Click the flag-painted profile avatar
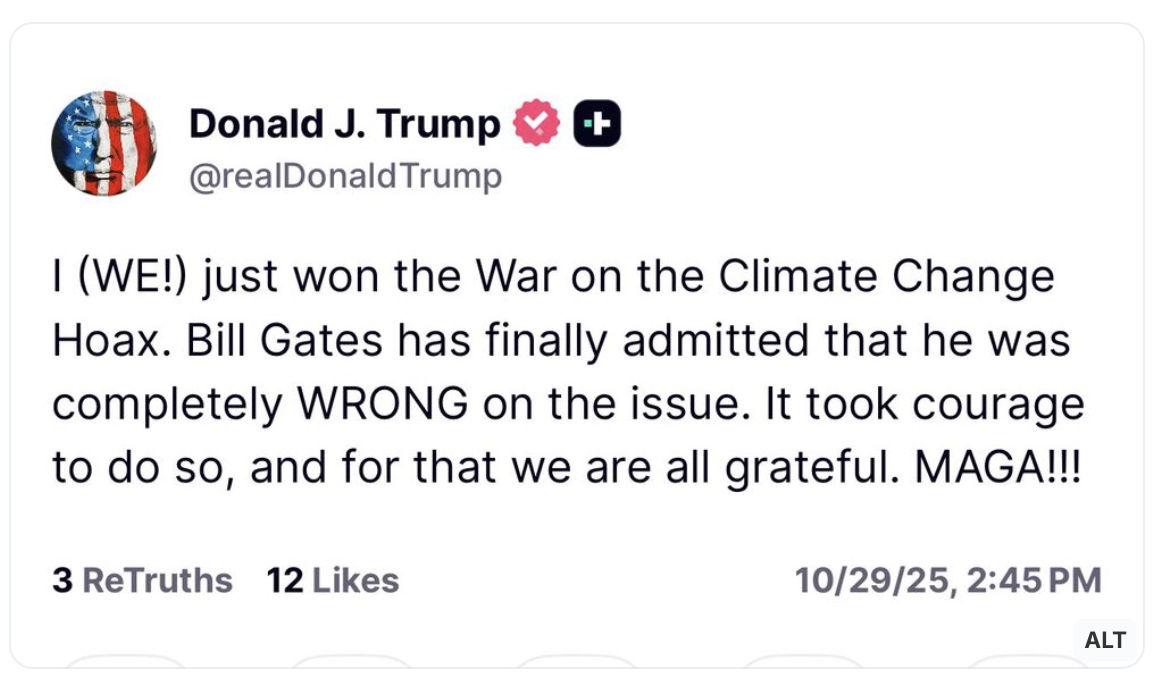The image size is (1160, 682). (x=104, y=143)
